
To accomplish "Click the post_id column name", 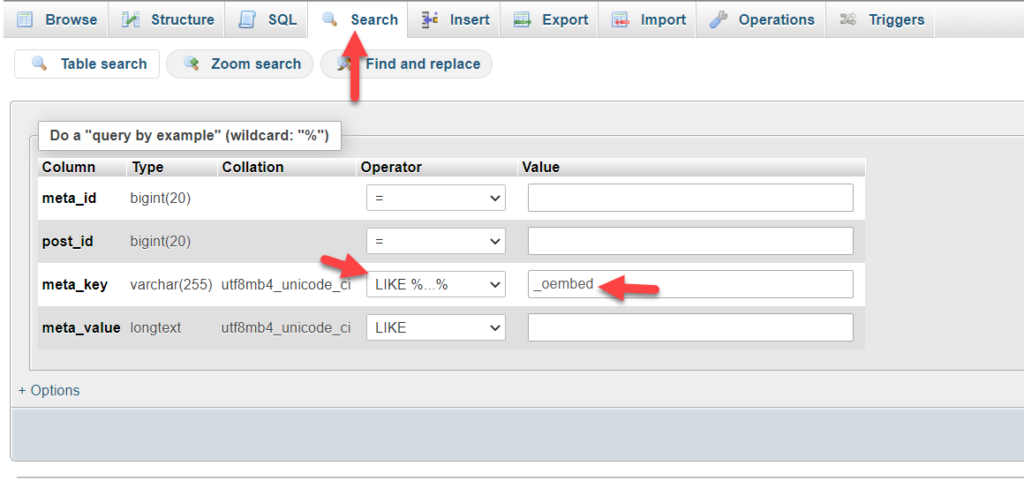I will (68, 241).
